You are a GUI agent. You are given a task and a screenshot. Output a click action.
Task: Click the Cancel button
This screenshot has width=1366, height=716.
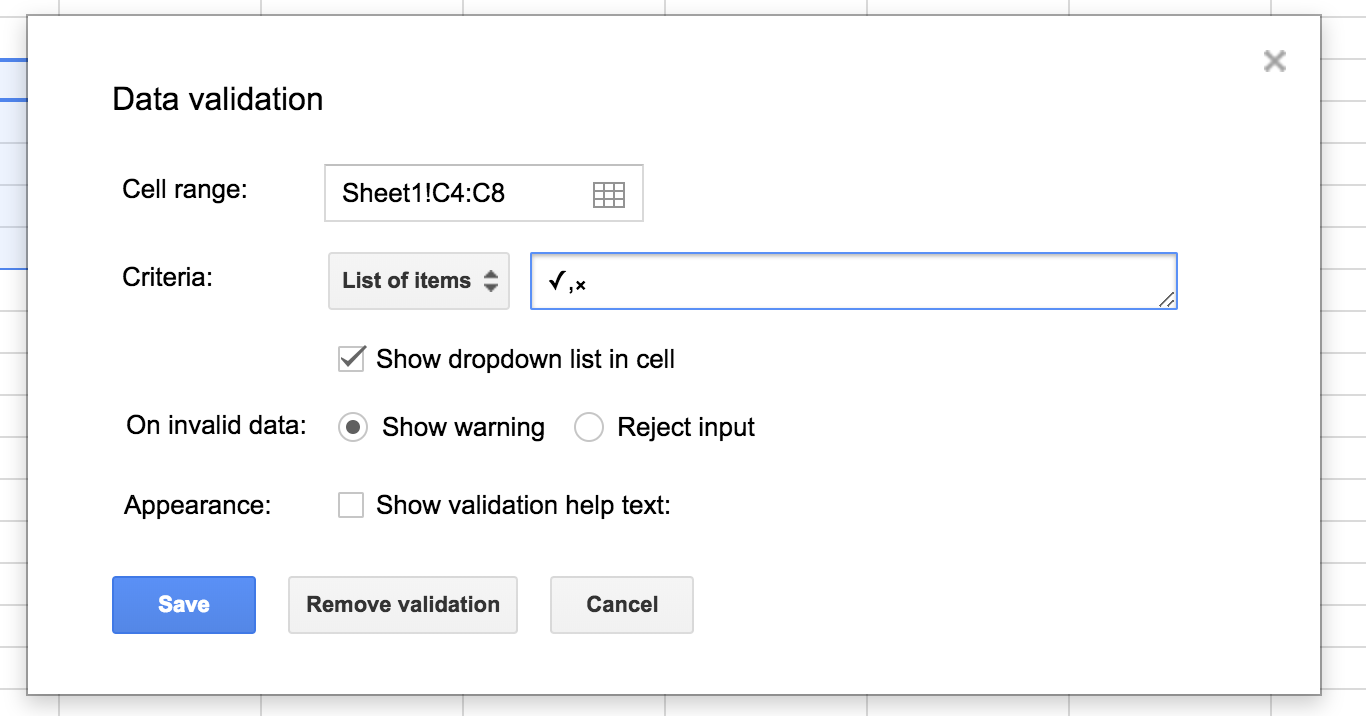(x=622, y=605)
